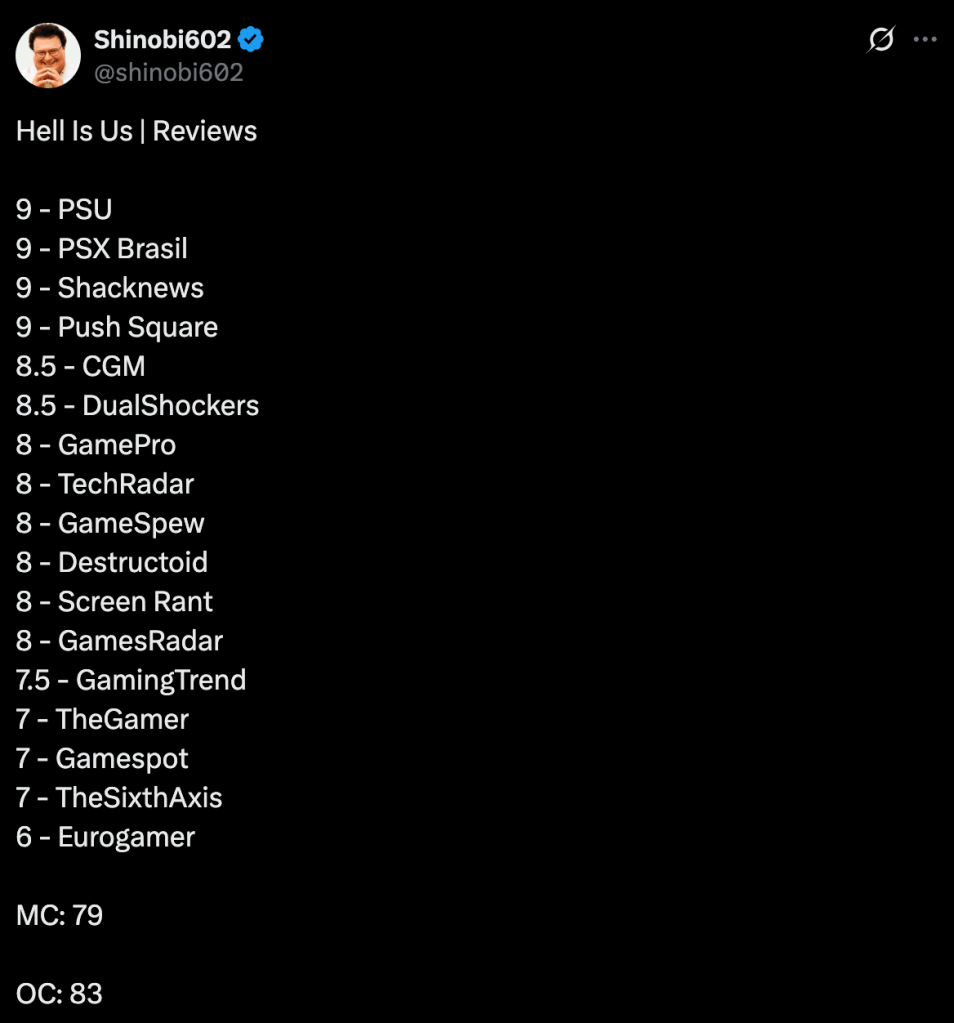
Task: Click the GamingTrend 7.5 score line
Action: point(131,680)
